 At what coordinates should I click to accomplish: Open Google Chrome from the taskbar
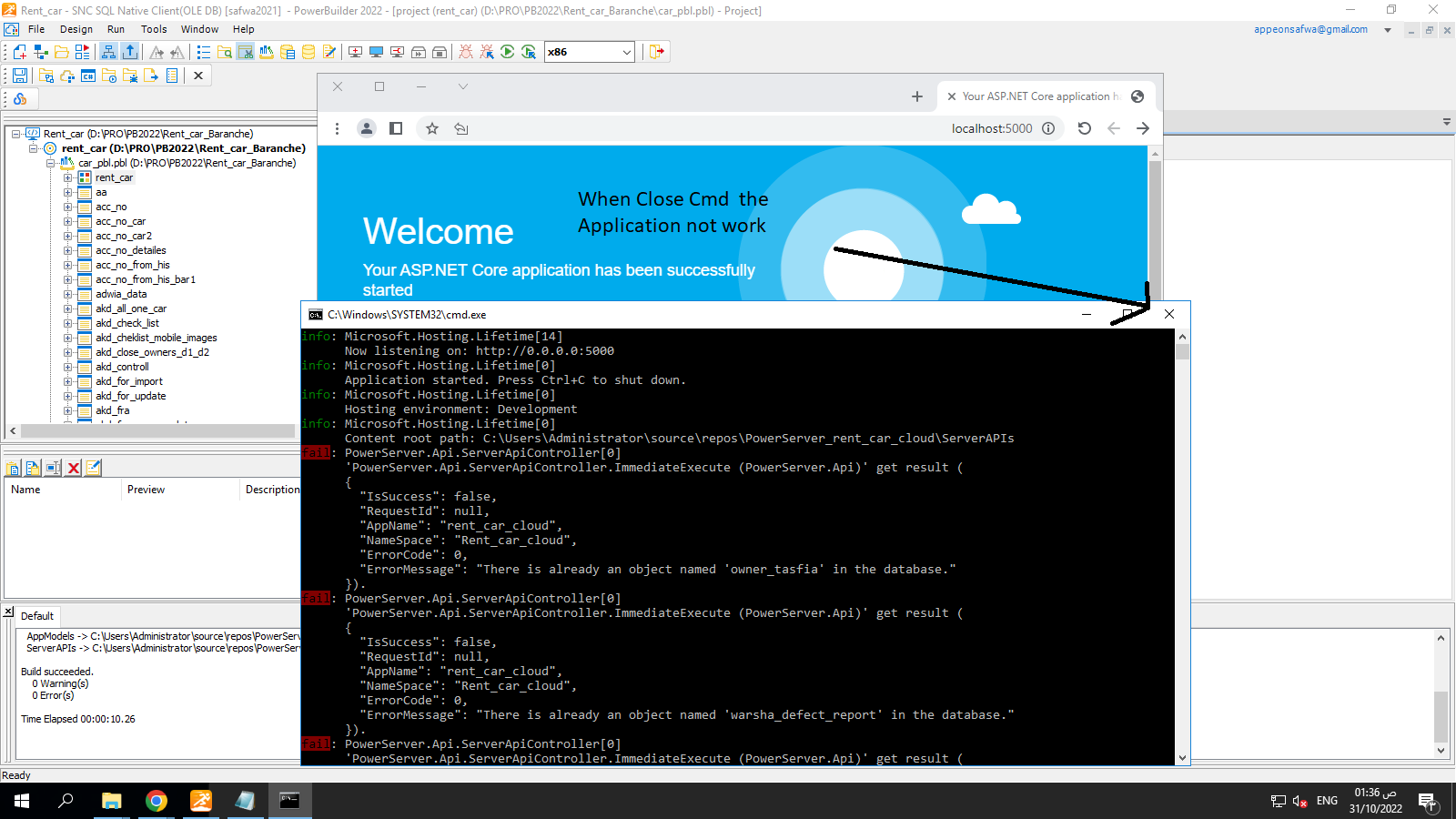157,801
